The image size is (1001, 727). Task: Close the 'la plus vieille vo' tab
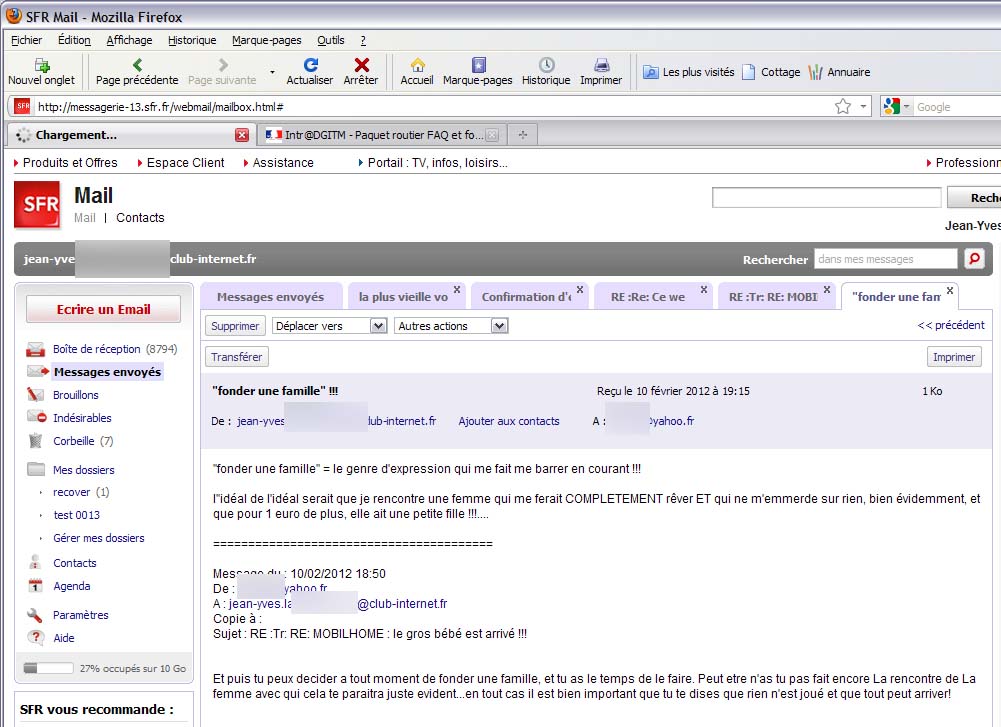click(457, 290)
